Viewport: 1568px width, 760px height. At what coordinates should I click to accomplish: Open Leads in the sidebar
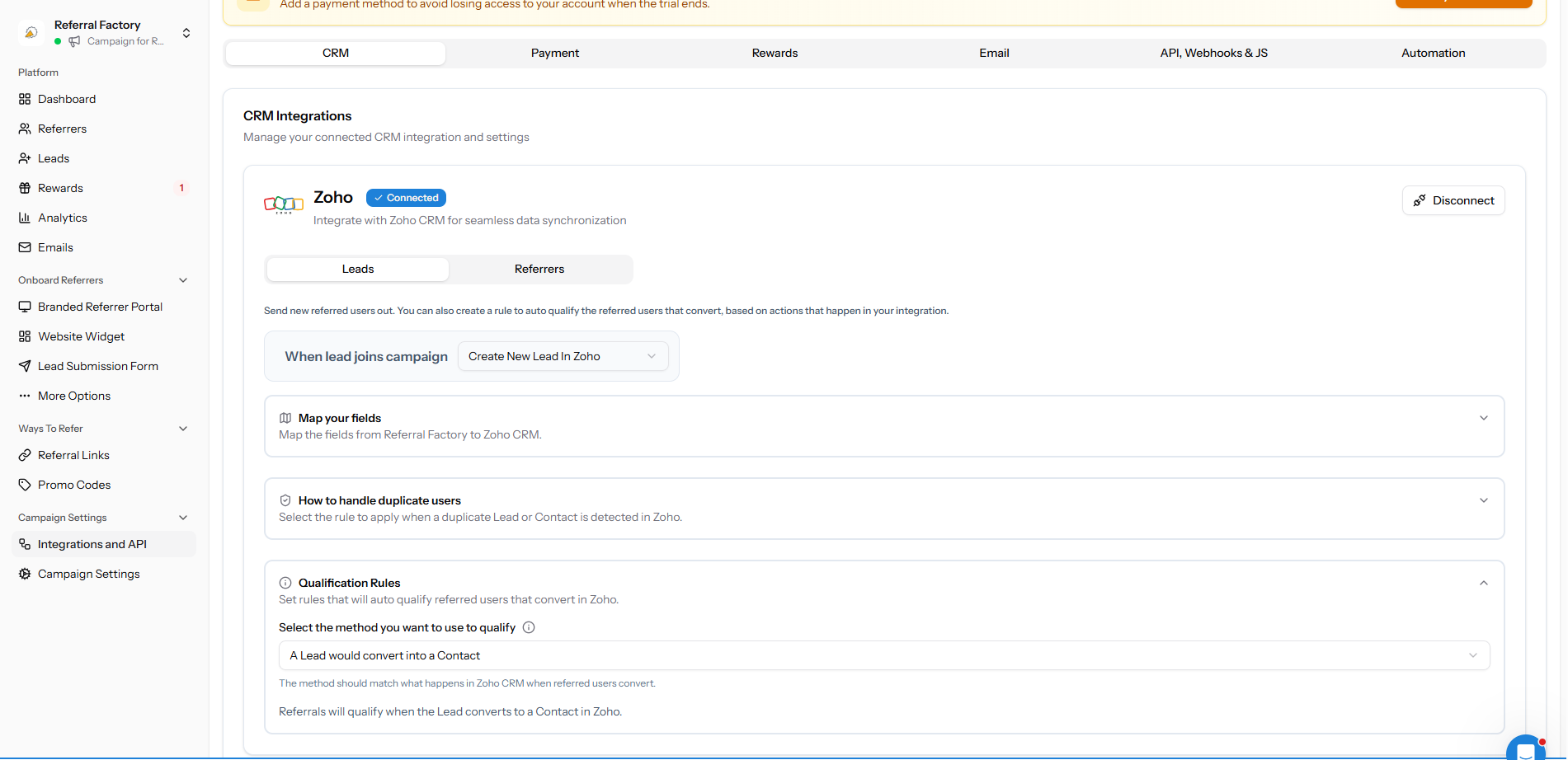point(104,158)
